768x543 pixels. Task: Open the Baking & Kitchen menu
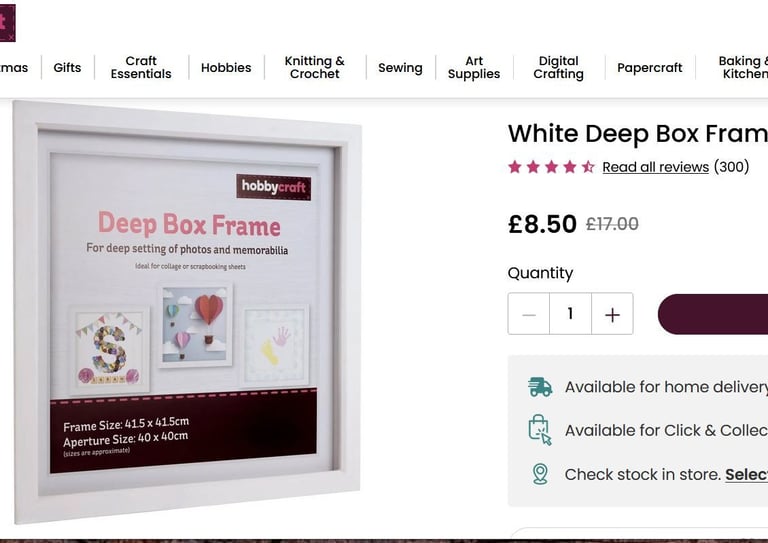point(743,68)
